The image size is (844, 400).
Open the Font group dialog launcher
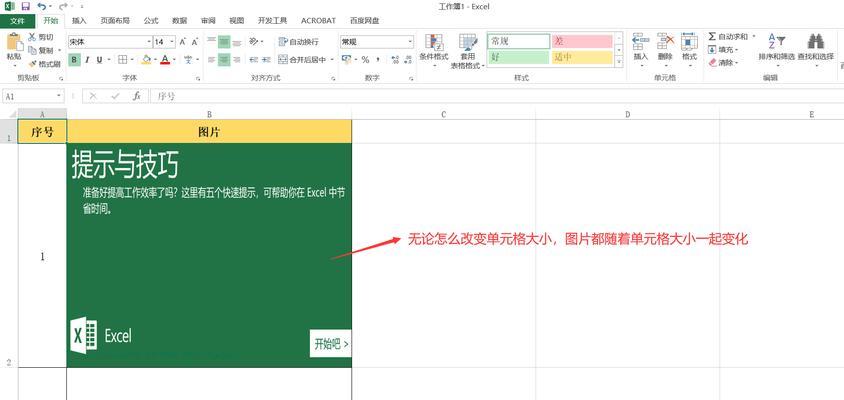pyautogui.click(x=198, y=79)
